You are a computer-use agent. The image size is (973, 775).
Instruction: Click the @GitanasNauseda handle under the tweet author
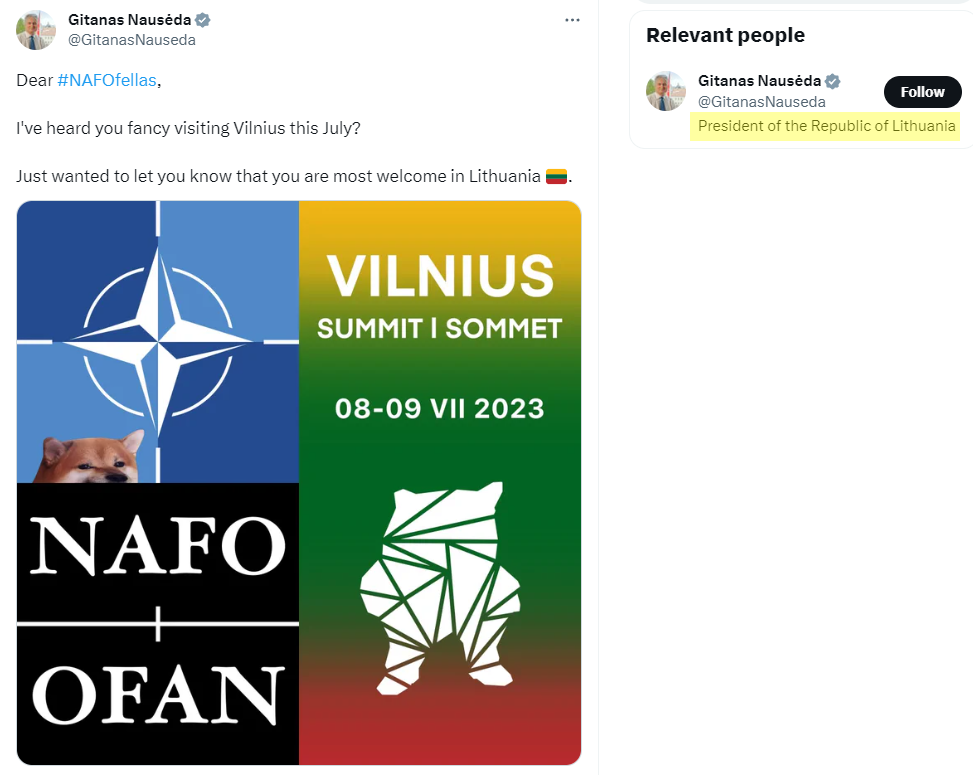click(x=132, y=40)
